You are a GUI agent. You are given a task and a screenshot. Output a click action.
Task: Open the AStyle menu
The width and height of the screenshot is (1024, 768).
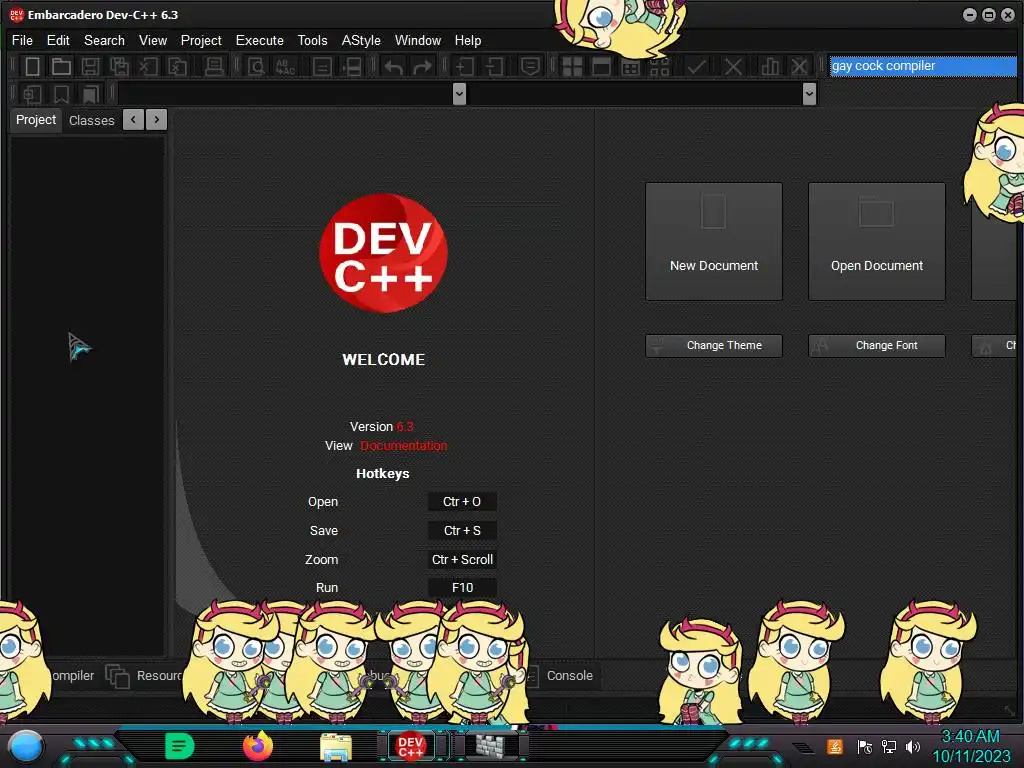361,40
